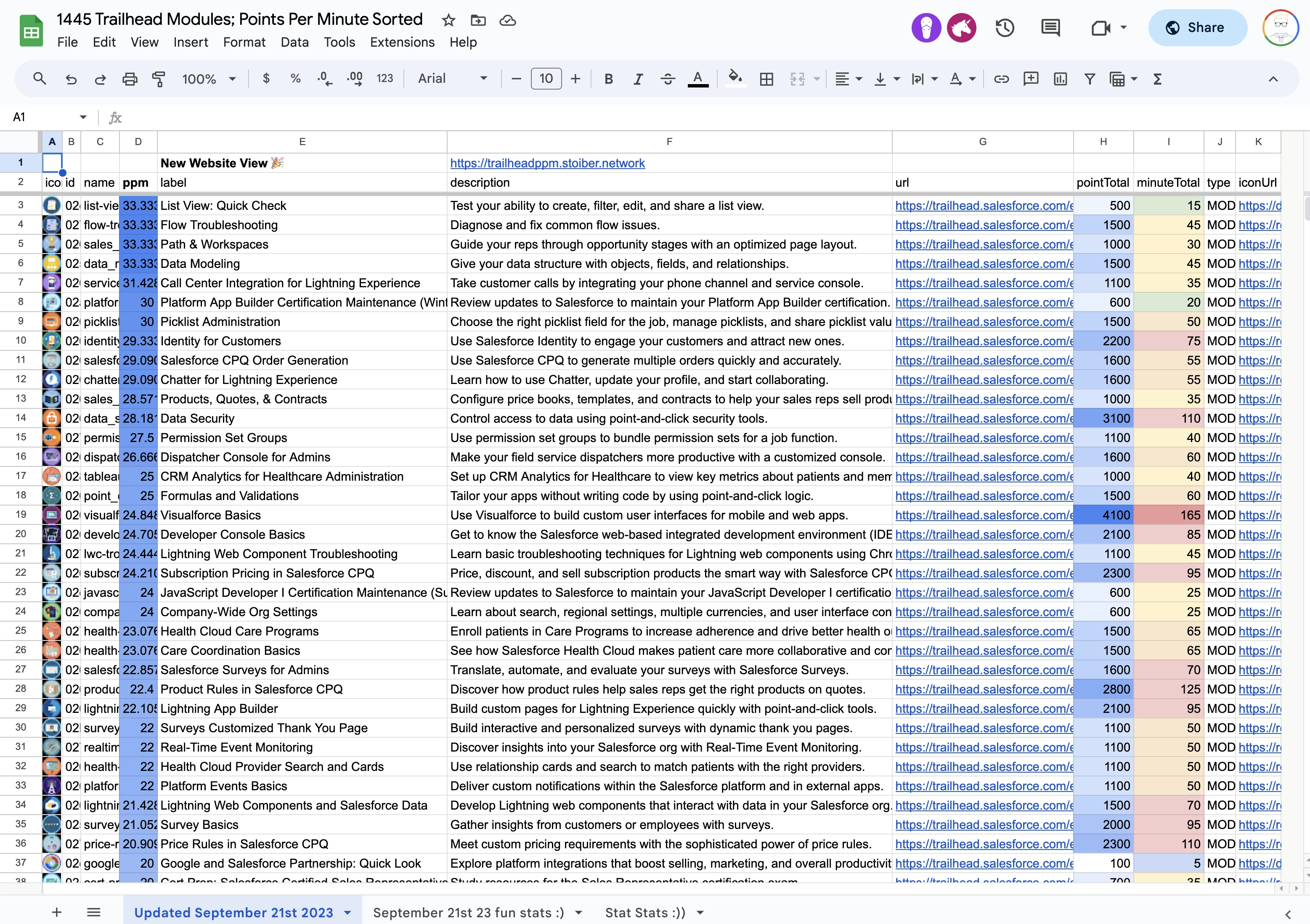Image resolution: width=1310 pixels, height=924 pixels.
Task: Open text wrapping options
Action: (924, 79)
